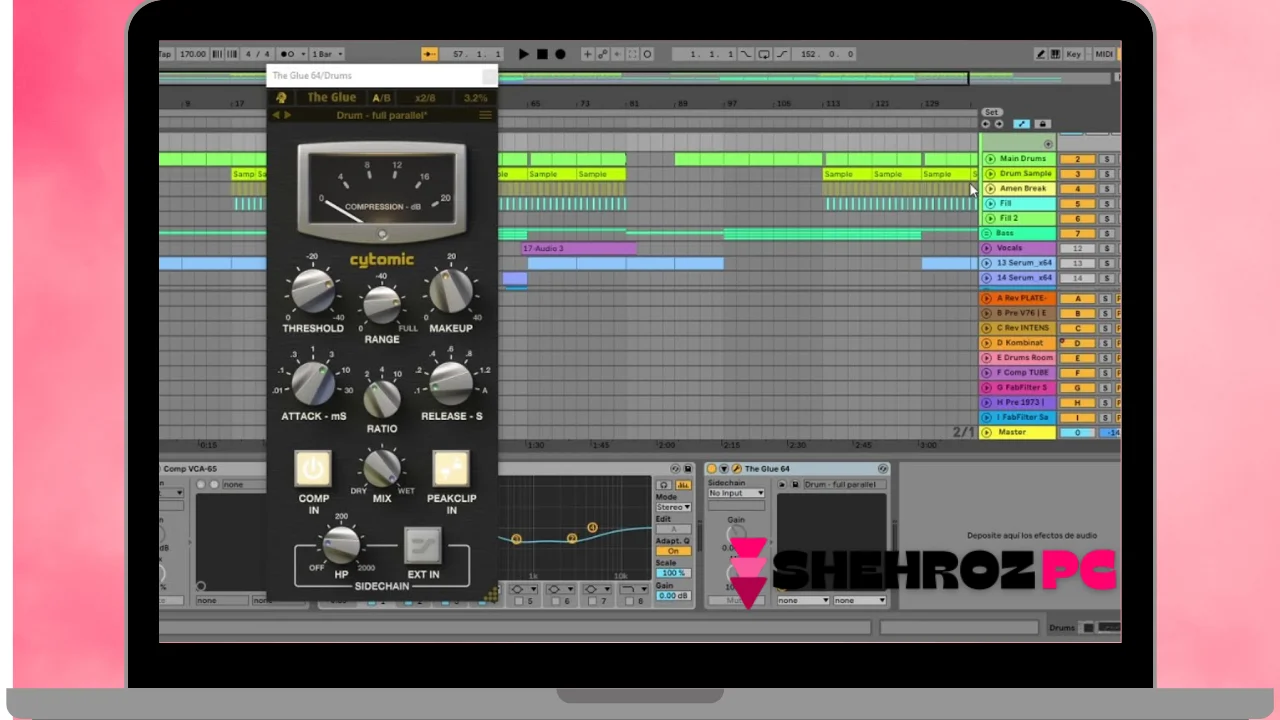Unfold the Drum Sample track
Screen dimensions: 1280x720
[990, 173]
